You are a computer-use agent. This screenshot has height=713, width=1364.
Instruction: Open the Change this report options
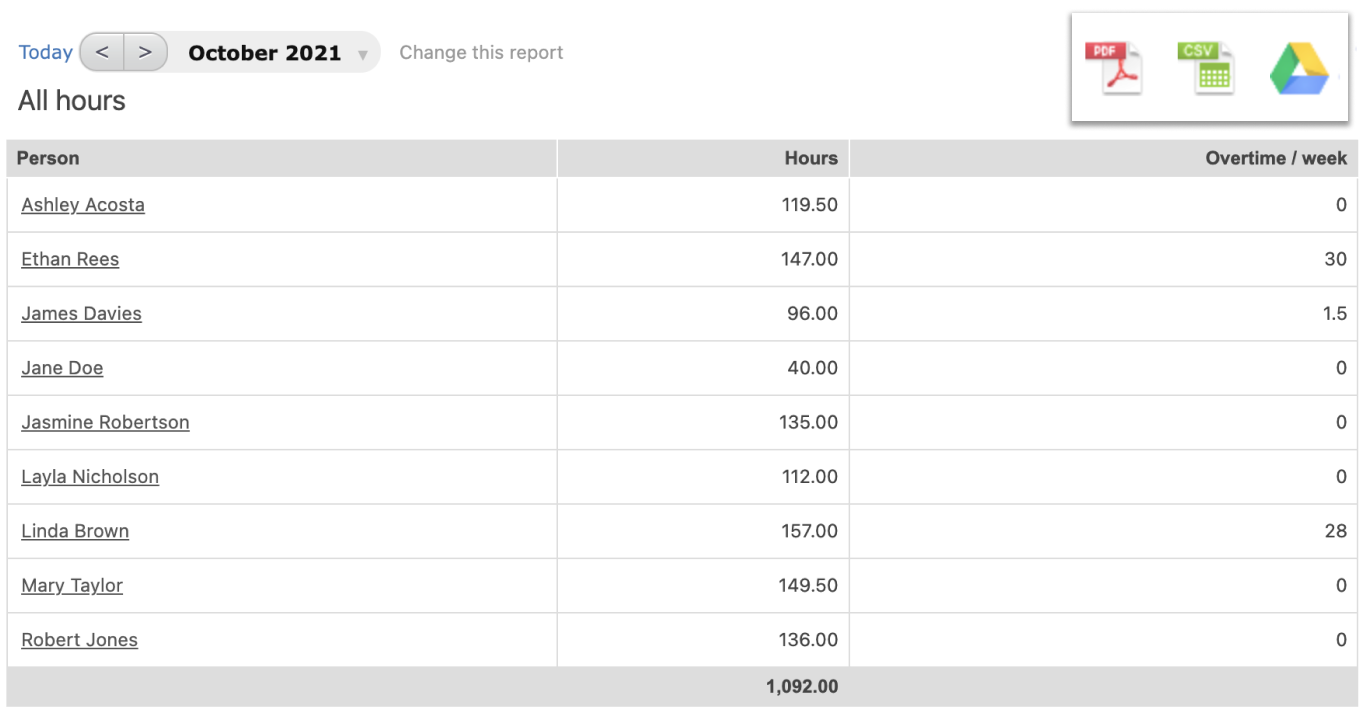coord(481,52)
